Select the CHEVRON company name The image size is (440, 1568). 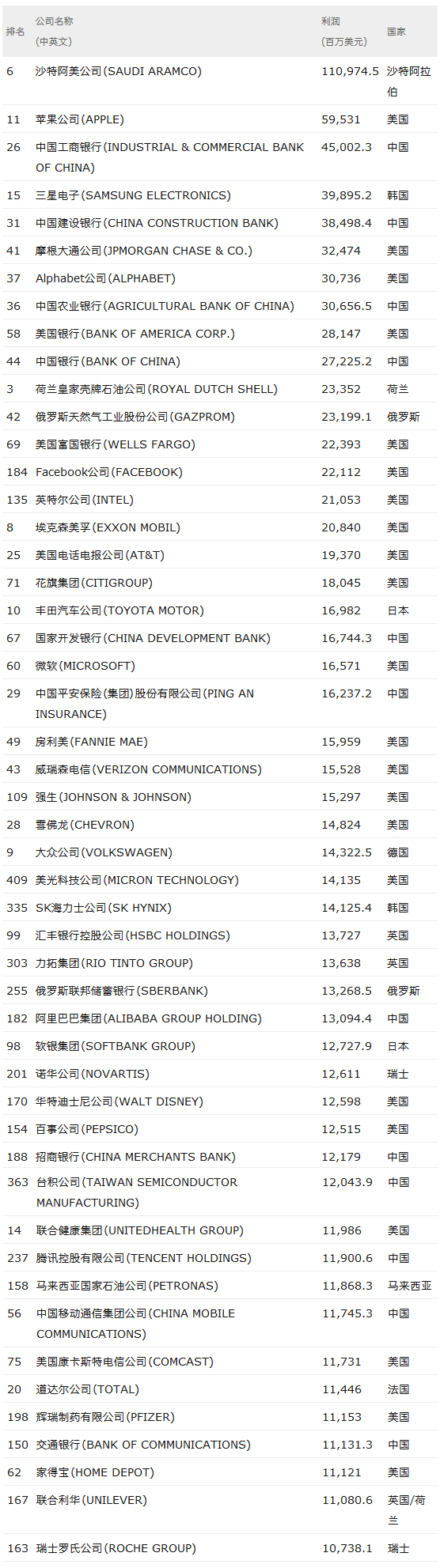coord(85,825)
